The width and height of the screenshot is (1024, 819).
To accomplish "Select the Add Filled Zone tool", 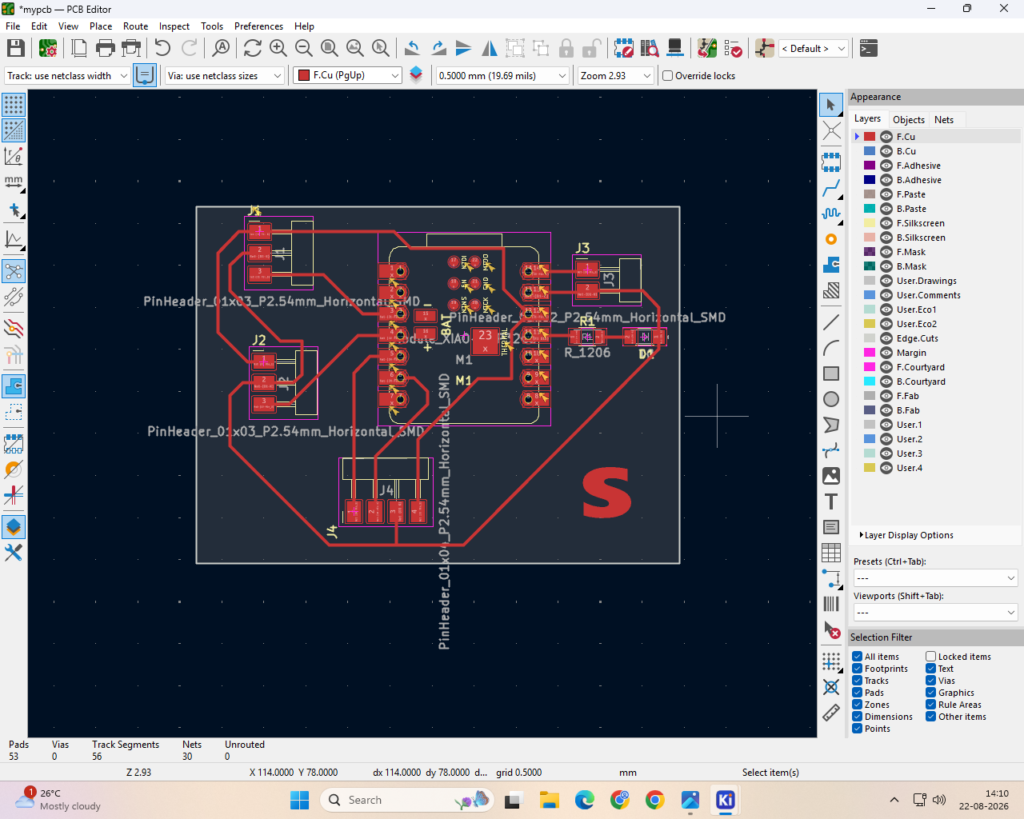I will coord(831,265).
